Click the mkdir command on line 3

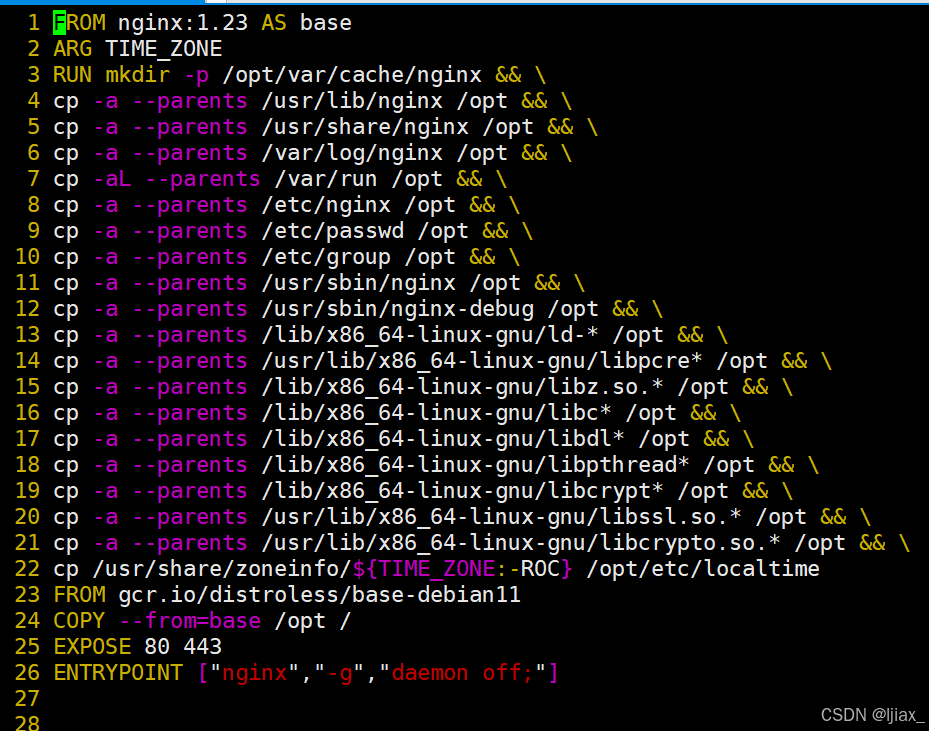tap(137, 75)
